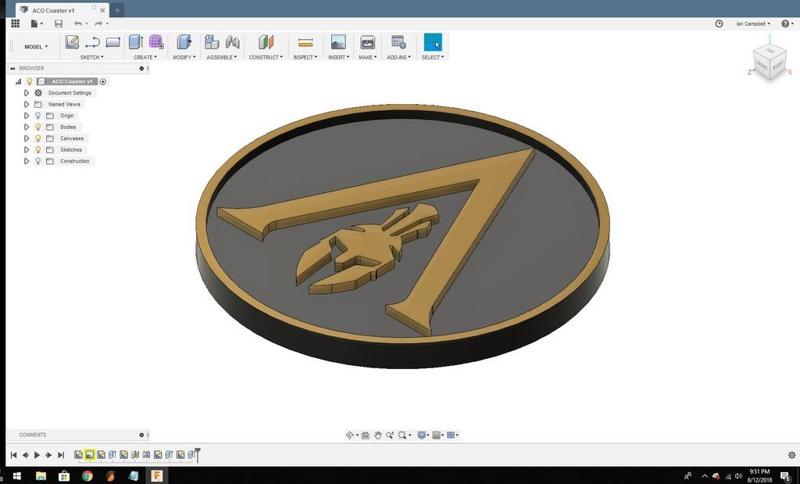The height and width of the screenshot is (484, 800).
Task: Choose the Zoom navigation tool
Action: pos(390,435)
